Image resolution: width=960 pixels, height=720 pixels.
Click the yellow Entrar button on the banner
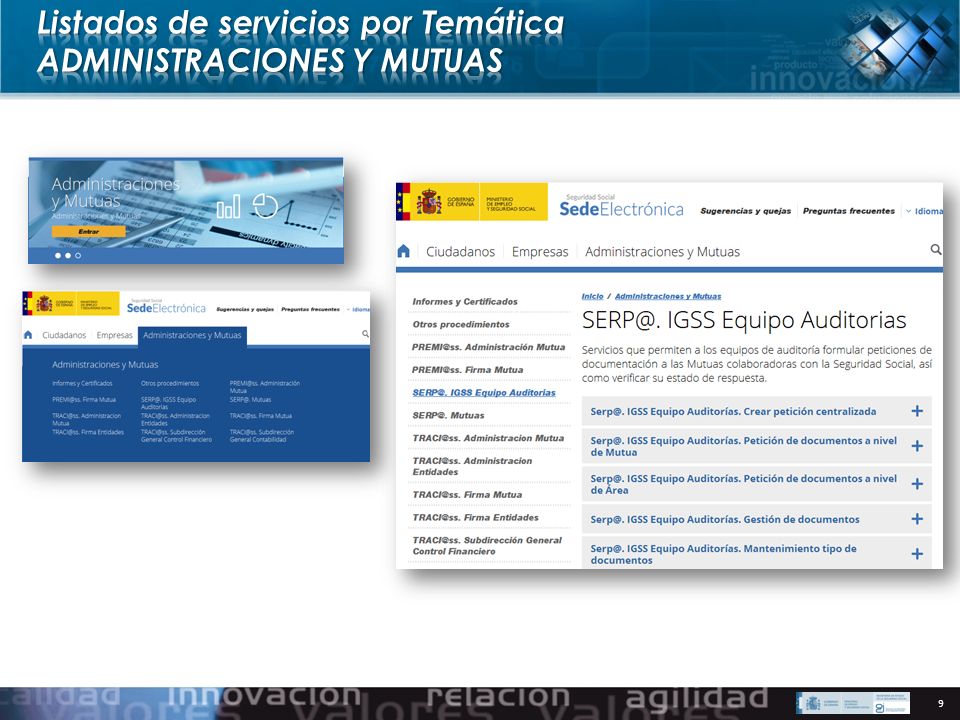tap(89, 231)
